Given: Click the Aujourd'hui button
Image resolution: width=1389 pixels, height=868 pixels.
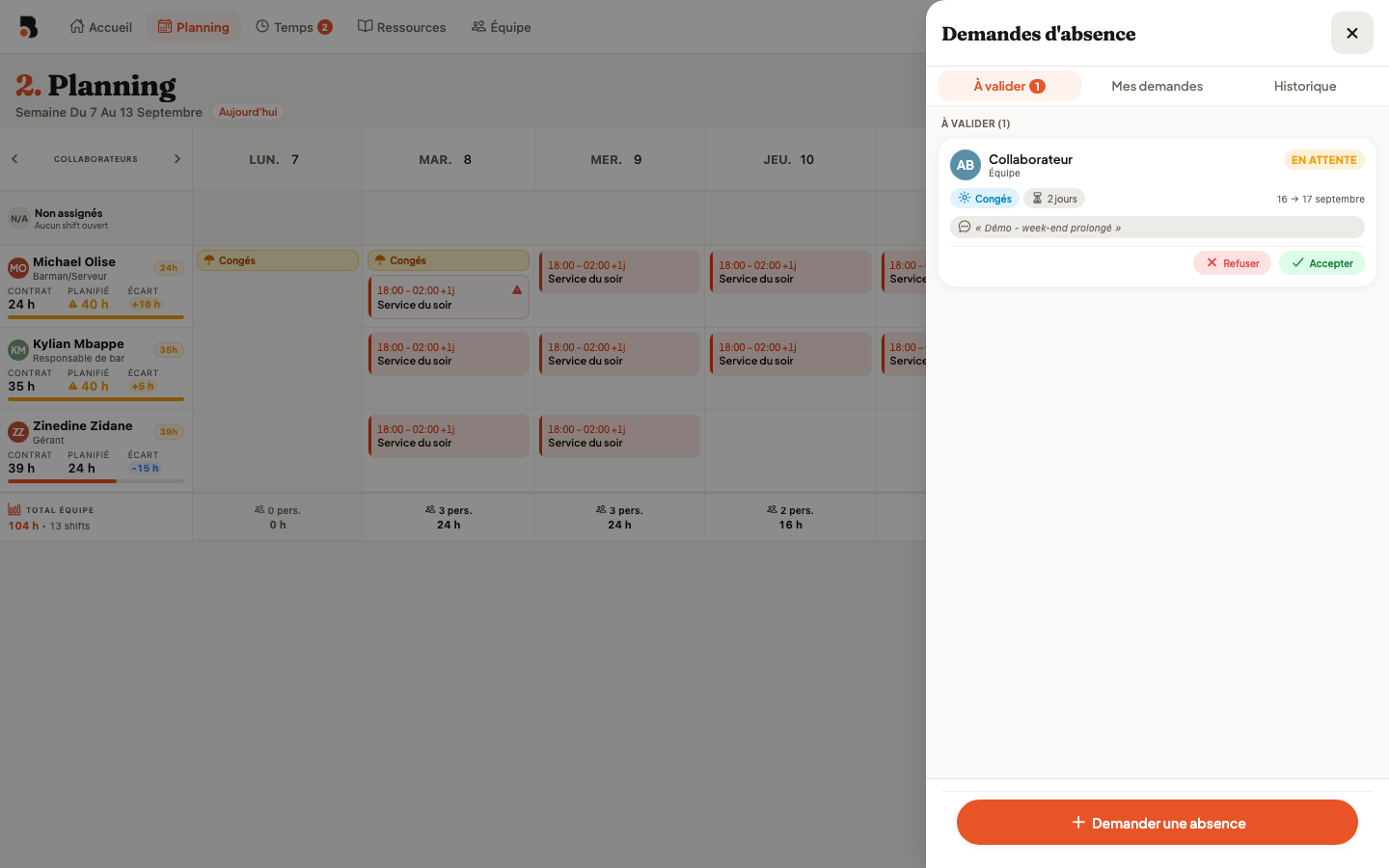Looking at the screenshot, I should [248, 112].
